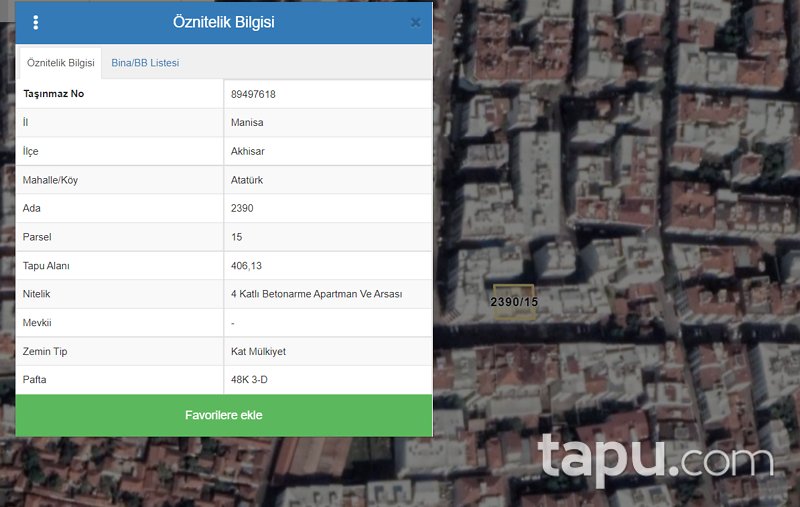Click the Pafta value 48K 3-D
The image size is (800, 507).
click(x=249, y=379)
